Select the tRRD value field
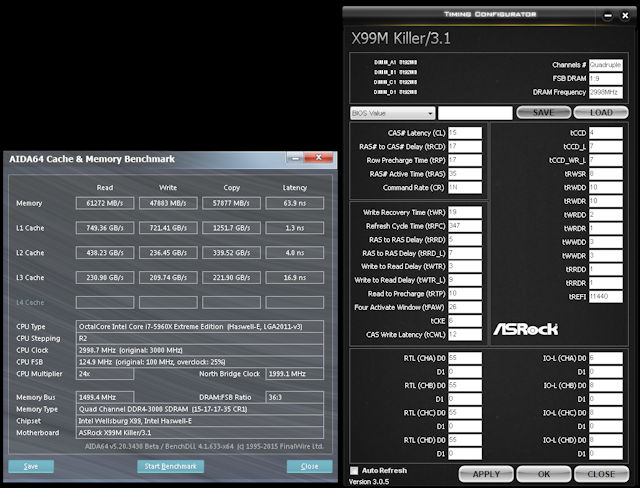The height and width of the screenshot is (488, 640). pos(465,240)
